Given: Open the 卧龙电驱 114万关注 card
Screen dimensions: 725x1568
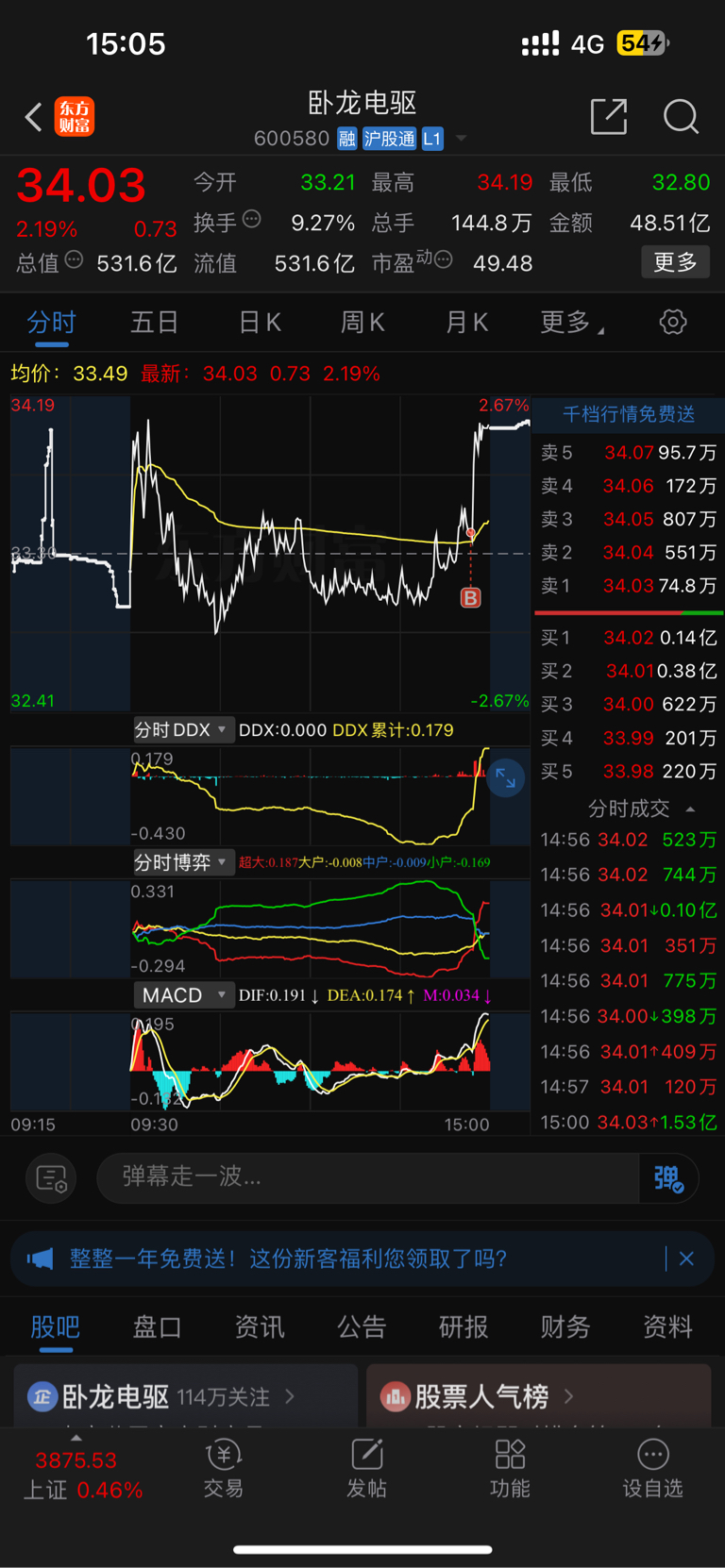Looking at the screenshot, I should pos(186,1395).
